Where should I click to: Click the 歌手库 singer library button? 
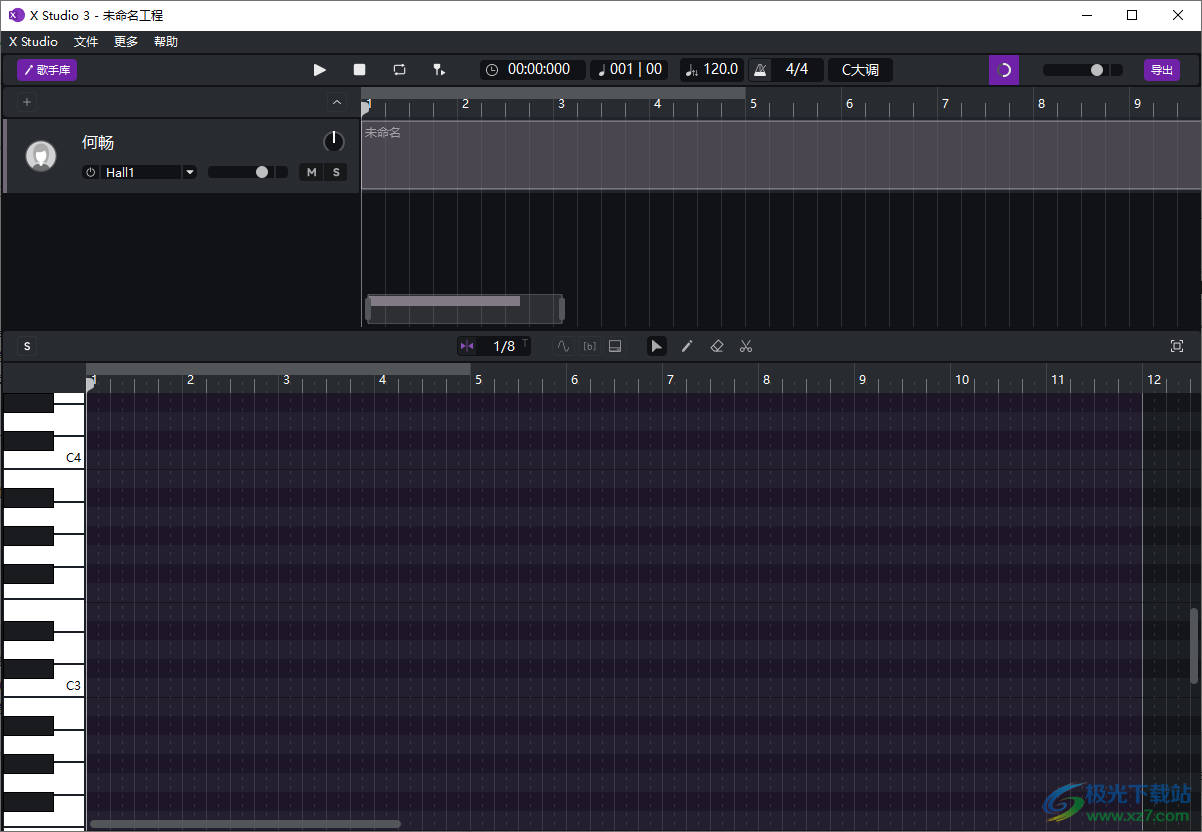tap(46, 69)
